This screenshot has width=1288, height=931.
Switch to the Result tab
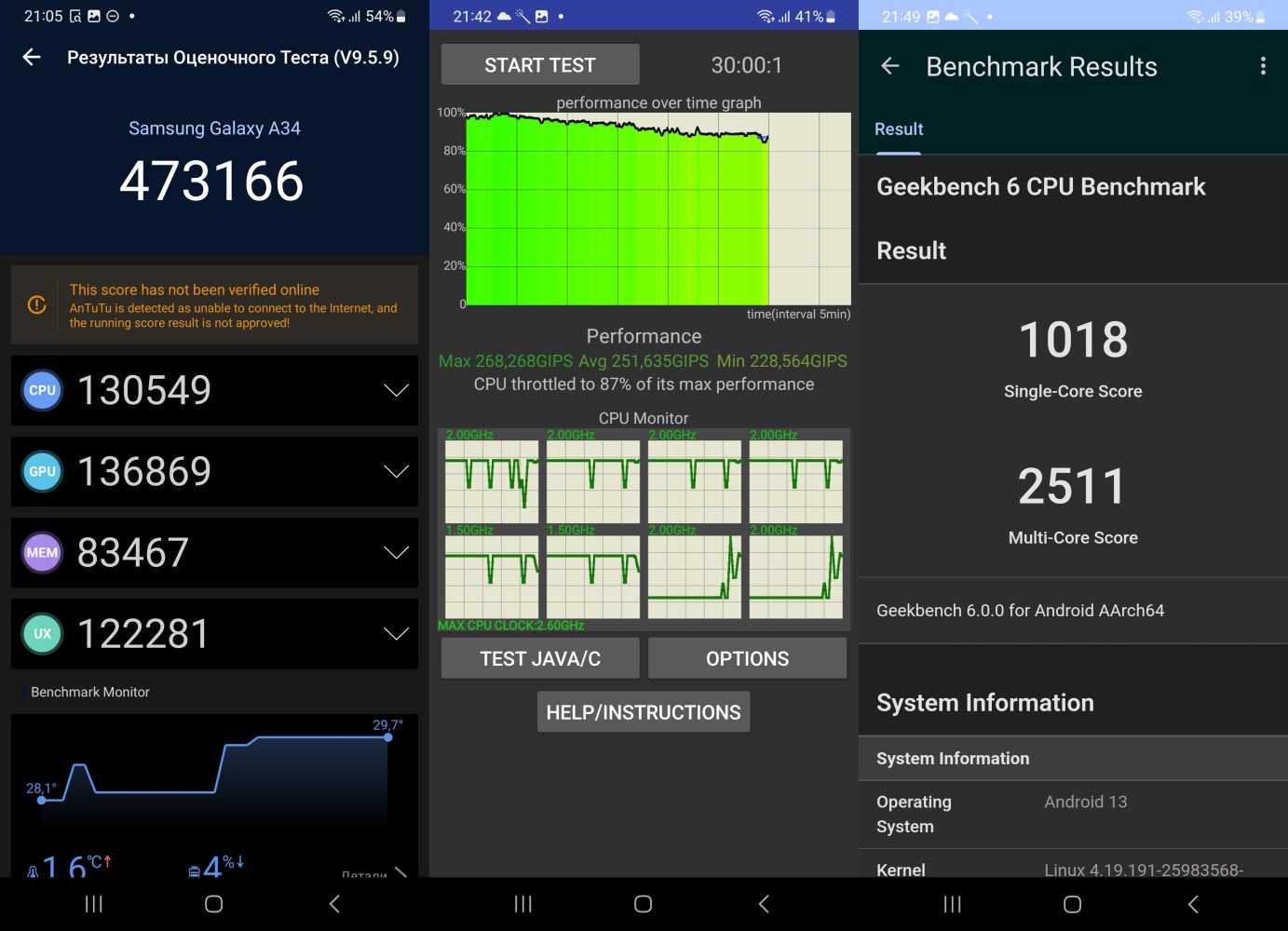(x=899, y=129)
